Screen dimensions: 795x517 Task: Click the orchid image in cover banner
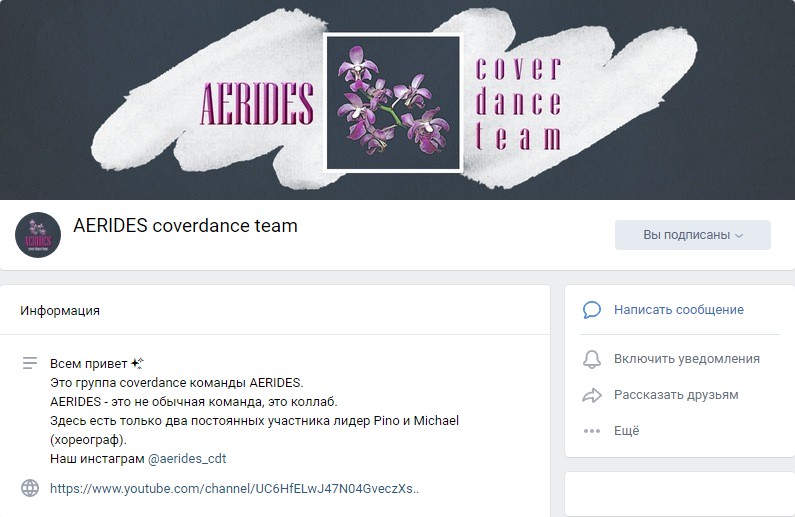[393, 103]
